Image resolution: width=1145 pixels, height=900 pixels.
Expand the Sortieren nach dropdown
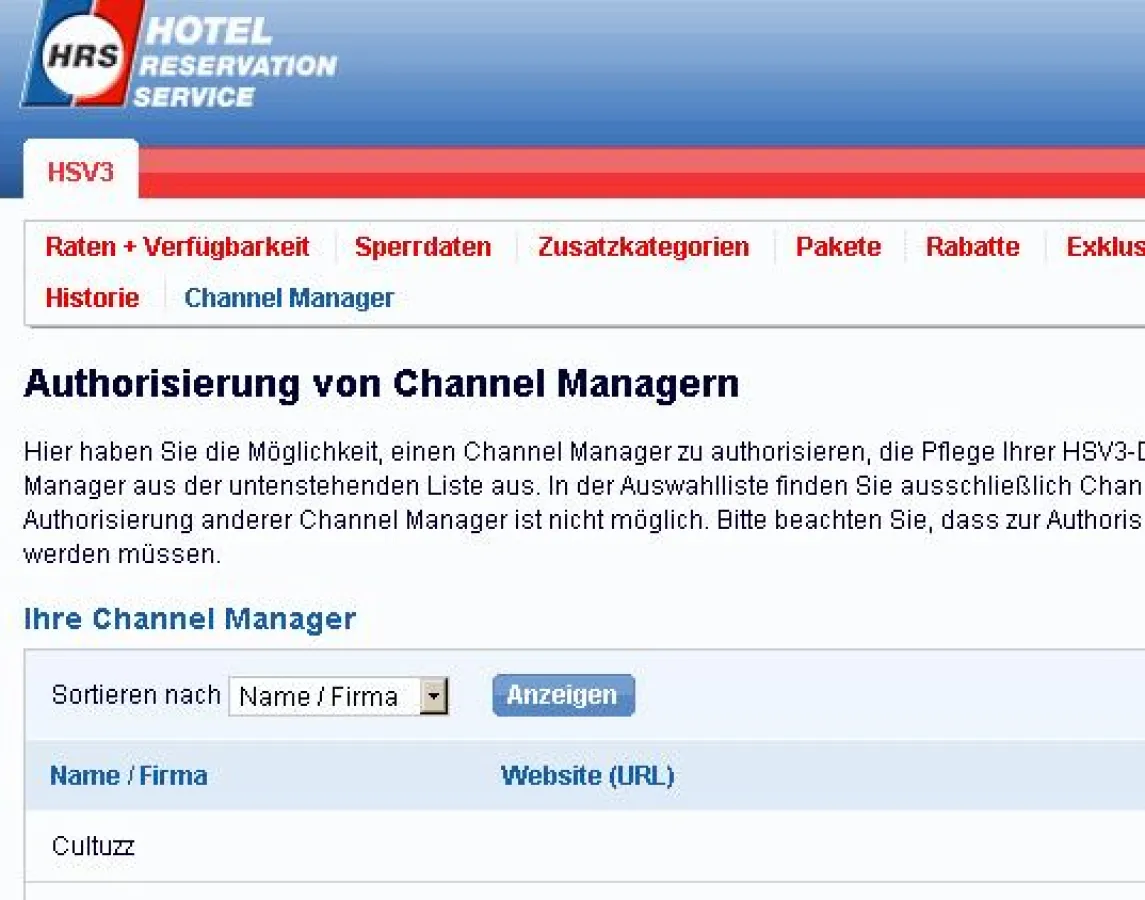tap(433, 697)
